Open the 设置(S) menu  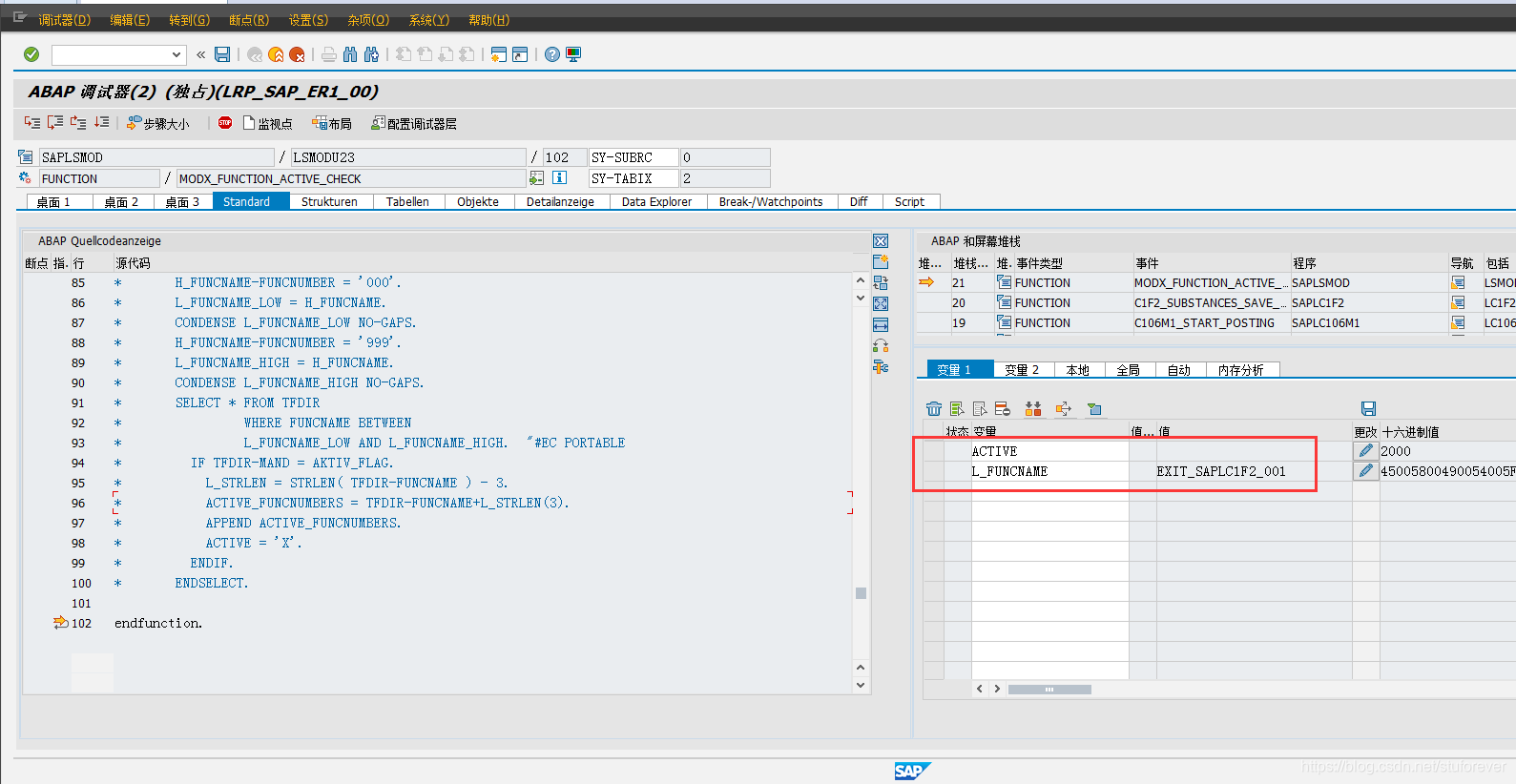coord(308,20)
